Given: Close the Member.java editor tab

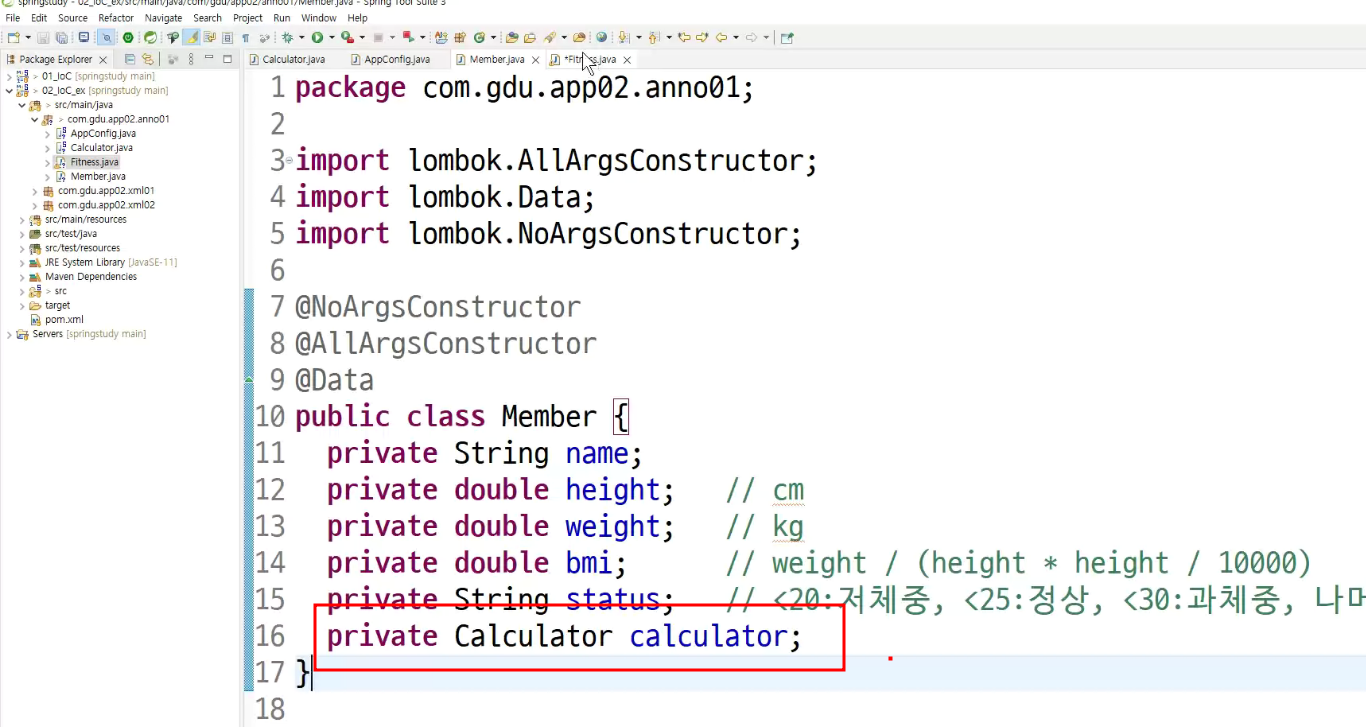Looking at the screenshot, I should coord(535,60).
